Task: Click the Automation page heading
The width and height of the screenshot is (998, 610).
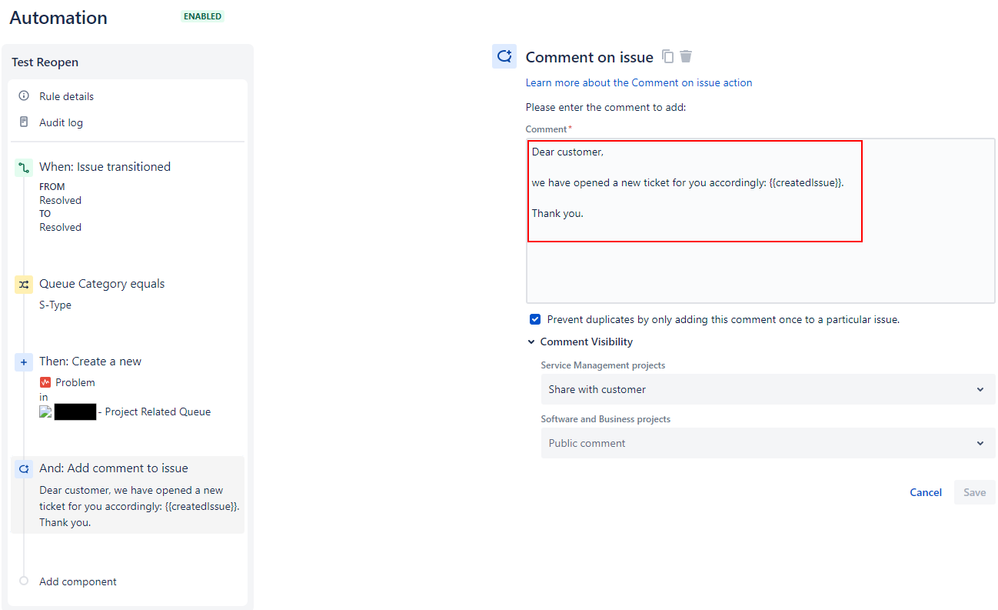Action: [x=59, y=18]
